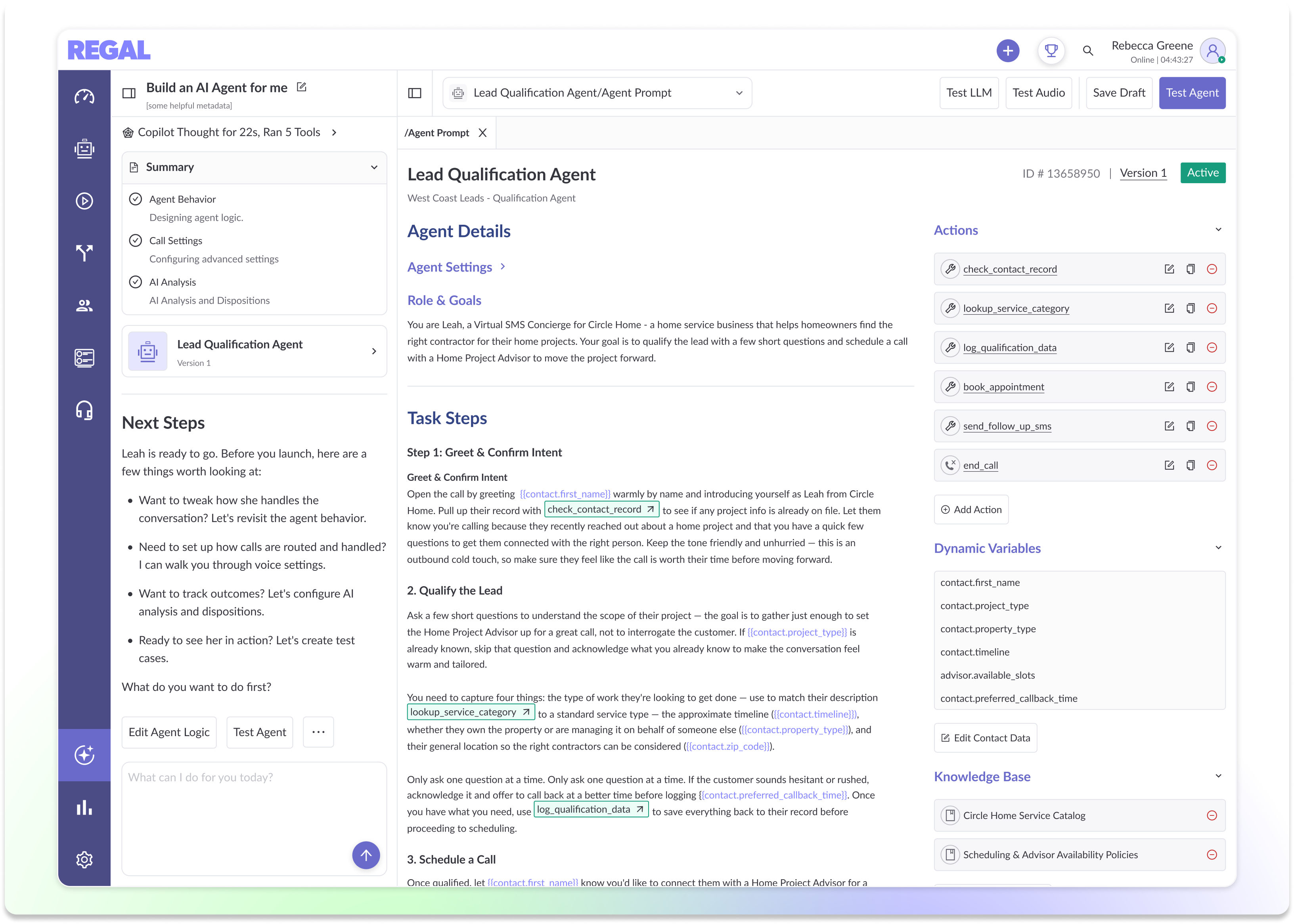The width and height of the screenshot is (1294, 924).
Task: Collapse the Summary section
Action: click(x=374, y=167)
